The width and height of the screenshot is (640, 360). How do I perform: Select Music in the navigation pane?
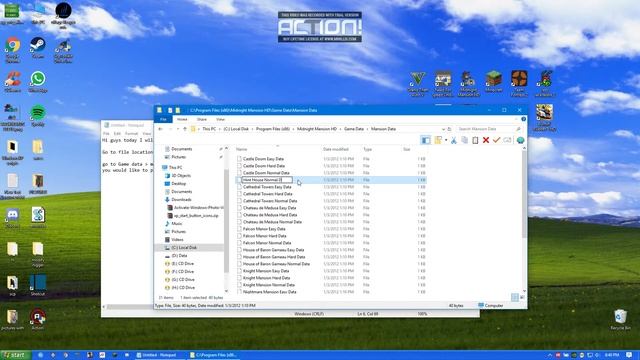pyautogui.click(x=176, y=224)
